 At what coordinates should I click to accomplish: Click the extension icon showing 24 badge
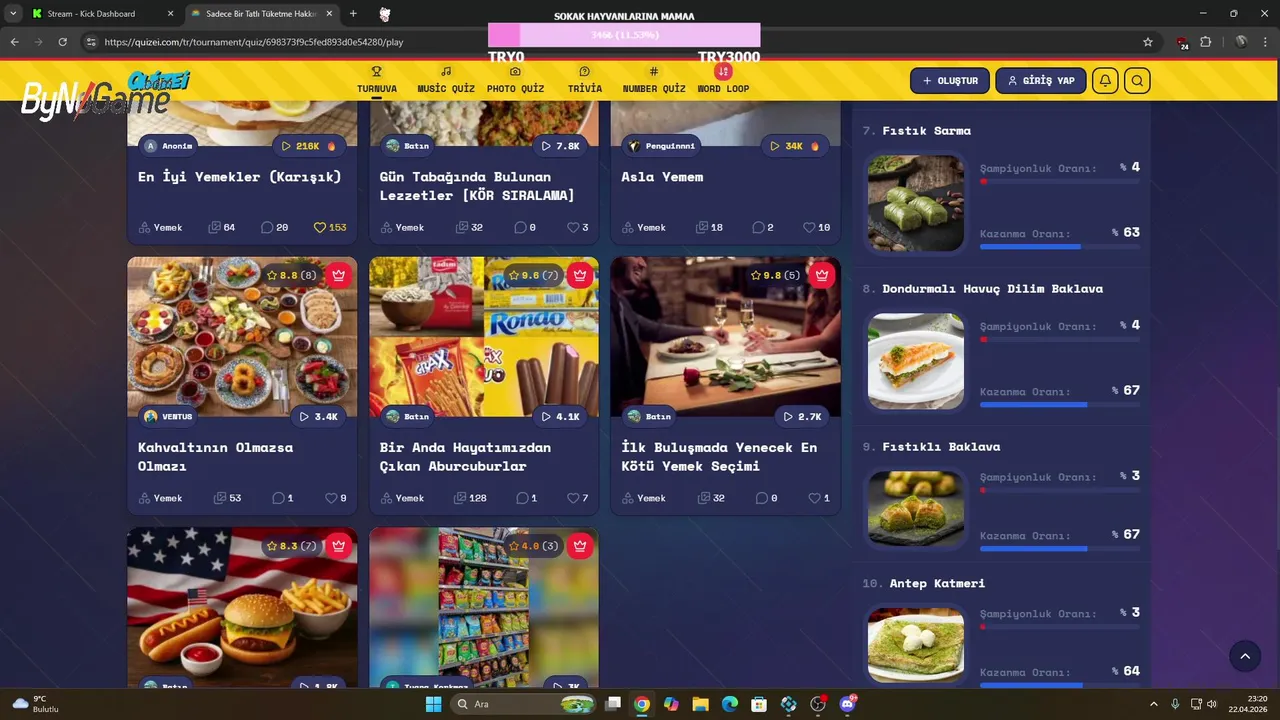(x=1182, y=43)
